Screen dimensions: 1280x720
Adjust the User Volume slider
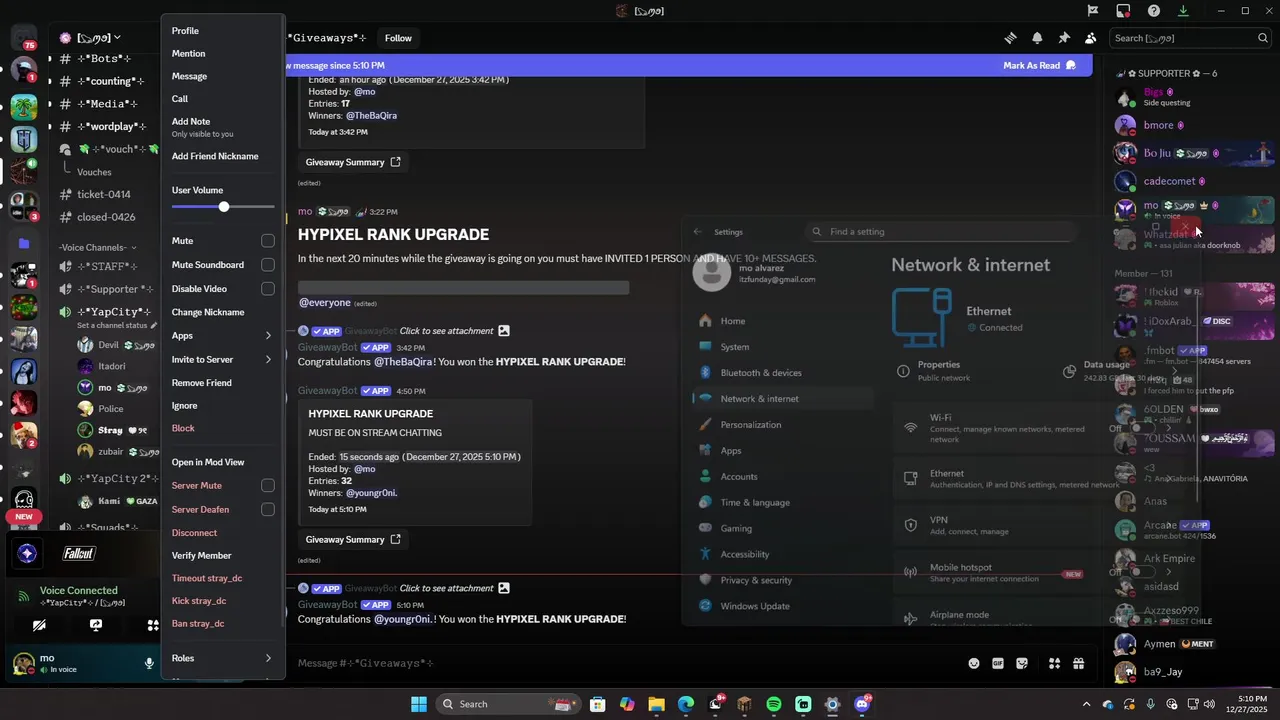point(223,206)
